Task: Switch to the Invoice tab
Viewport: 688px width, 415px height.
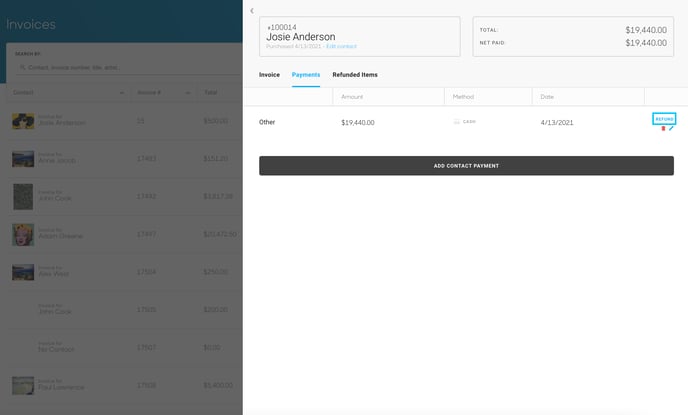Action: (x=269, y=75)
